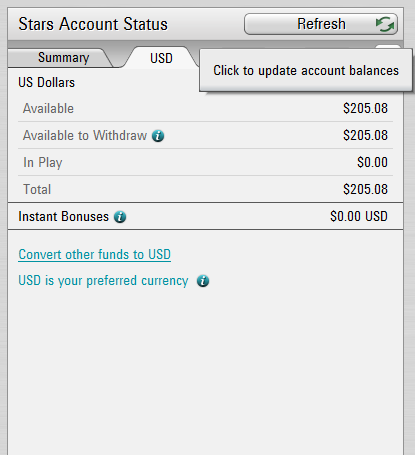415x455 pixels.
Task: Select the In Play row label
Action: [x=43, y=163]
